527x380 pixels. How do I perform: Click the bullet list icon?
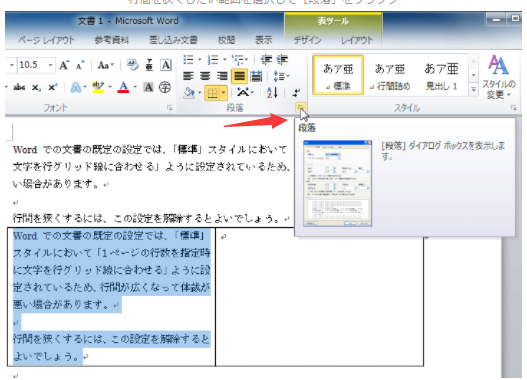pos(189,60)
